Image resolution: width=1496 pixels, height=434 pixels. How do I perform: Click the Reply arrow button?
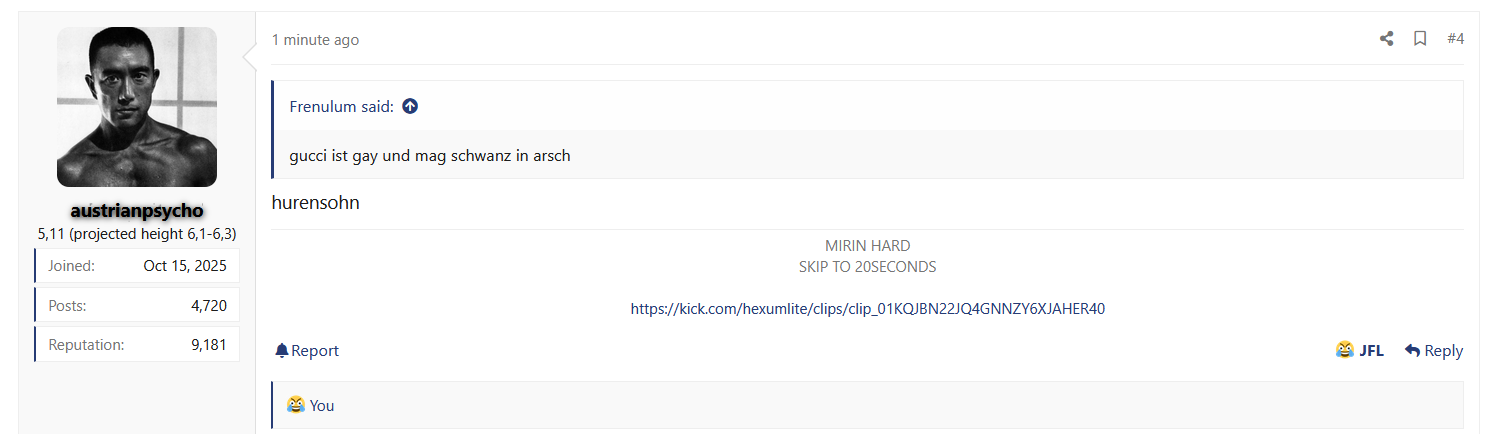coord(1434,351)
